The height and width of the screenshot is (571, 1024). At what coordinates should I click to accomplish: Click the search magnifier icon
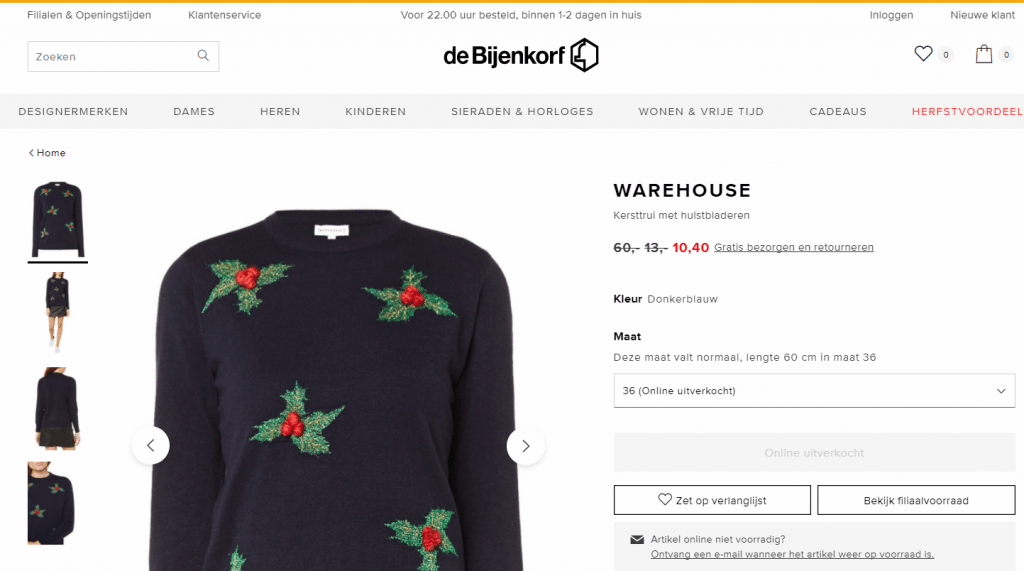click(203, 56)
